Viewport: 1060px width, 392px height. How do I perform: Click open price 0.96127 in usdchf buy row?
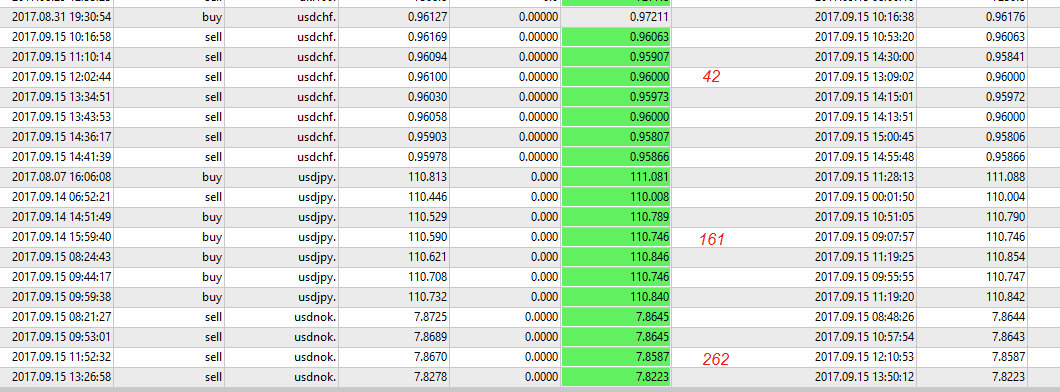427,17
